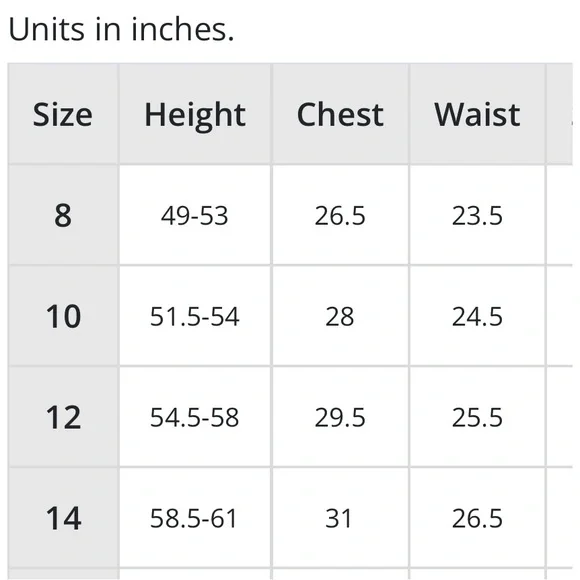Click the Waist column header
The image size is (580, 580).
[x=477, y=115]
